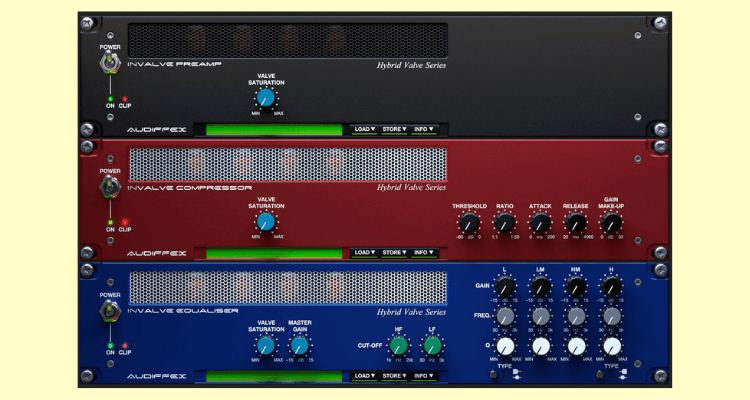Toggle the Invalve Equaliser power switch
This screenshot has height=400, width=750.
pyautogui.click(x=110, y=311)
